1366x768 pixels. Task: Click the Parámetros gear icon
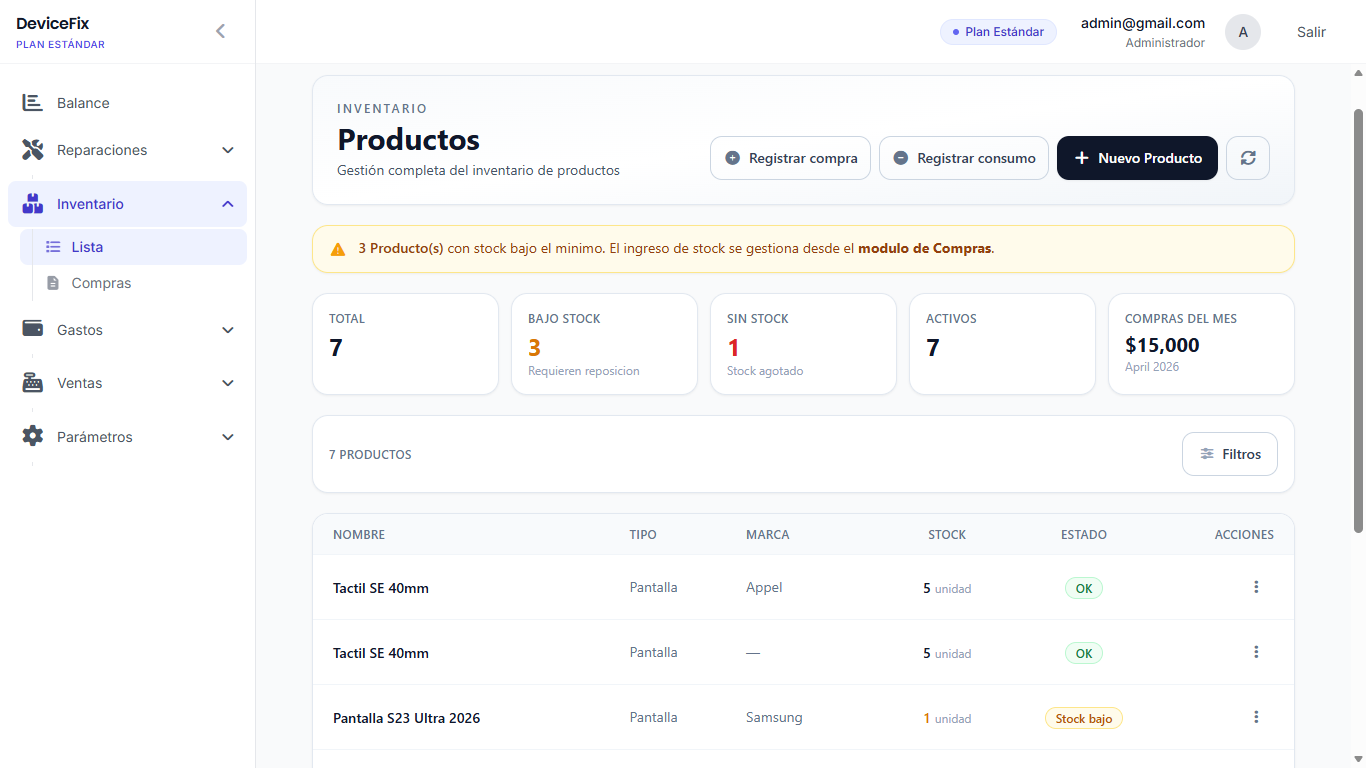pyautogui.click(x=32, y=437)
